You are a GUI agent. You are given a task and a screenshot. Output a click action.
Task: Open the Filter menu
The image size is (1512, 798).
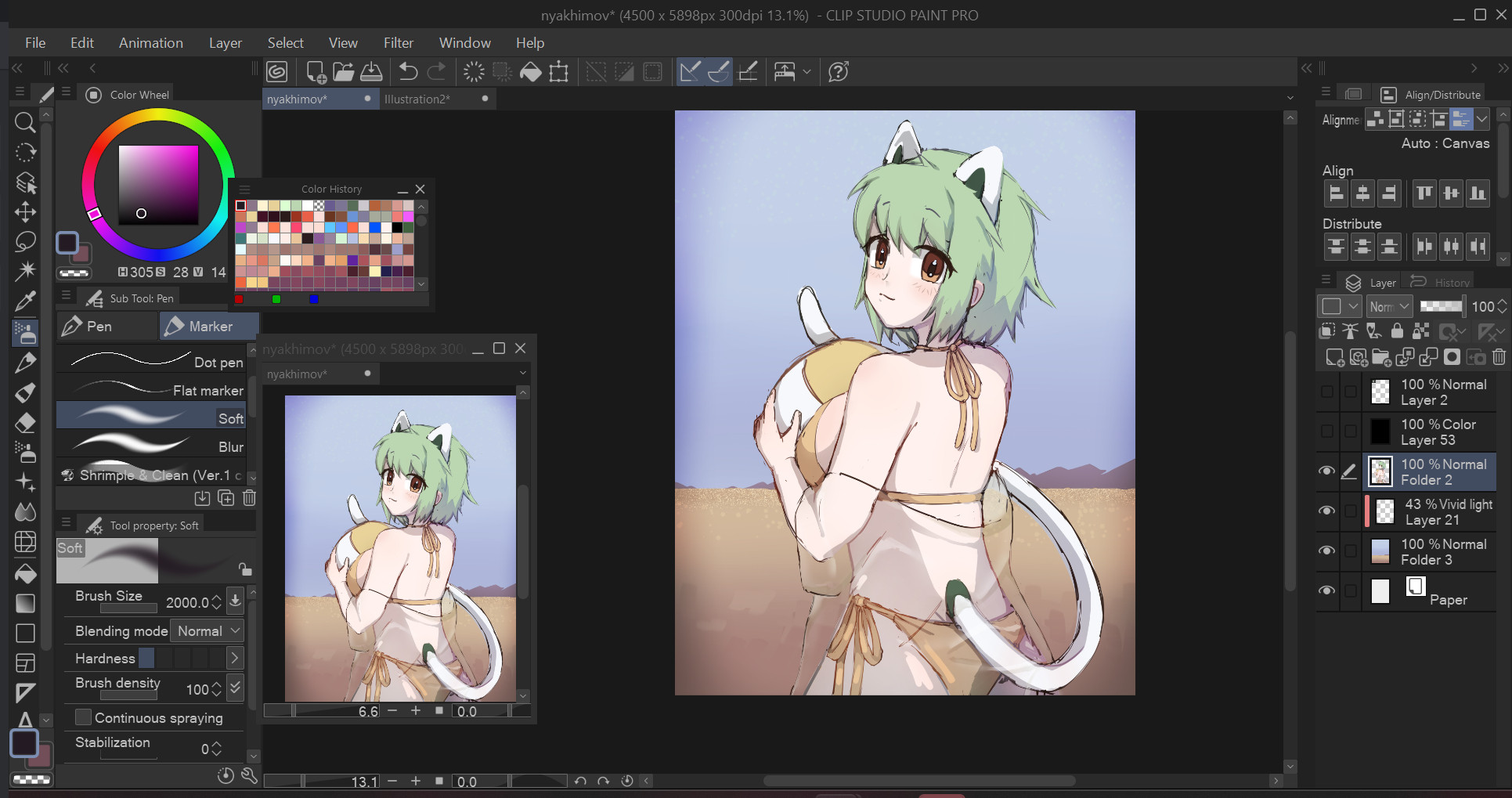click(x=398, y=43)
